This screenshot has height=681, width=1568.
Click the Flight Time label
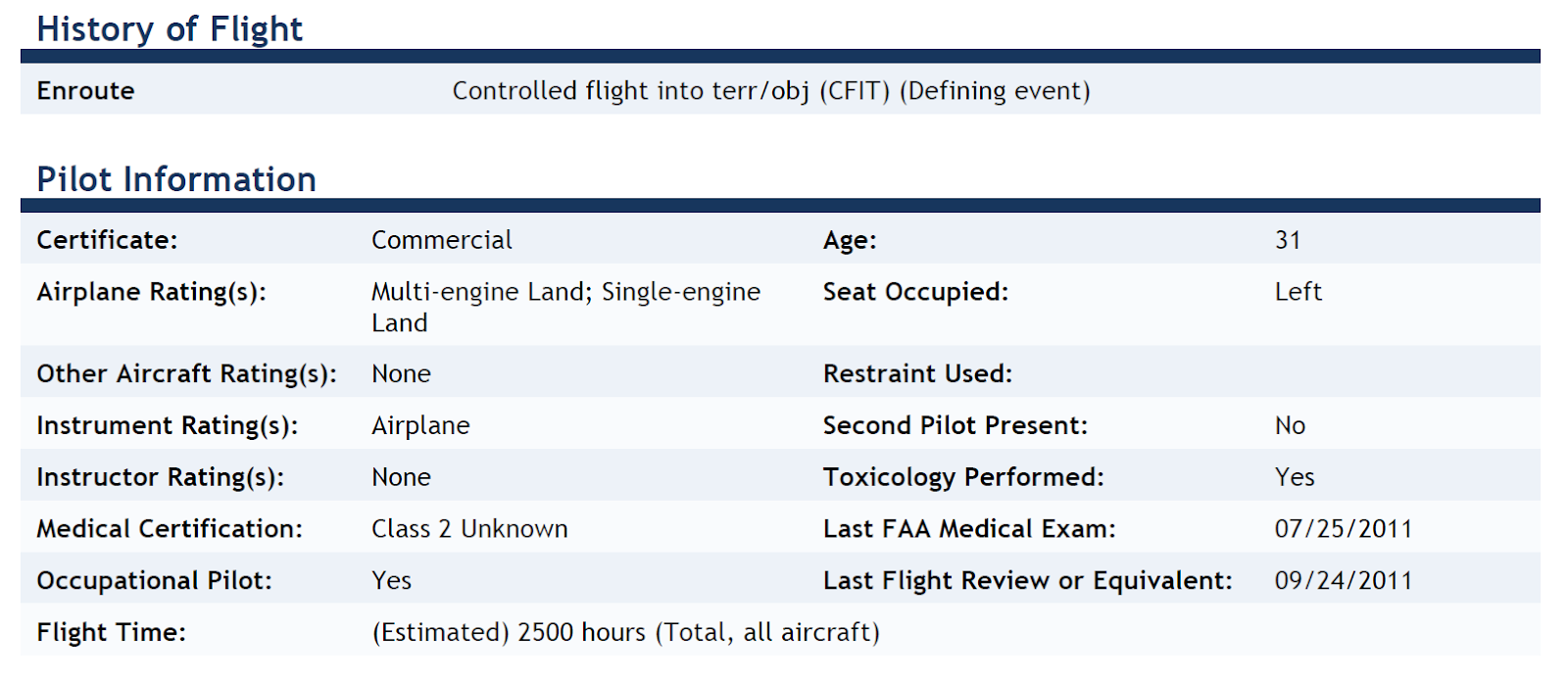tap(111, 633)
